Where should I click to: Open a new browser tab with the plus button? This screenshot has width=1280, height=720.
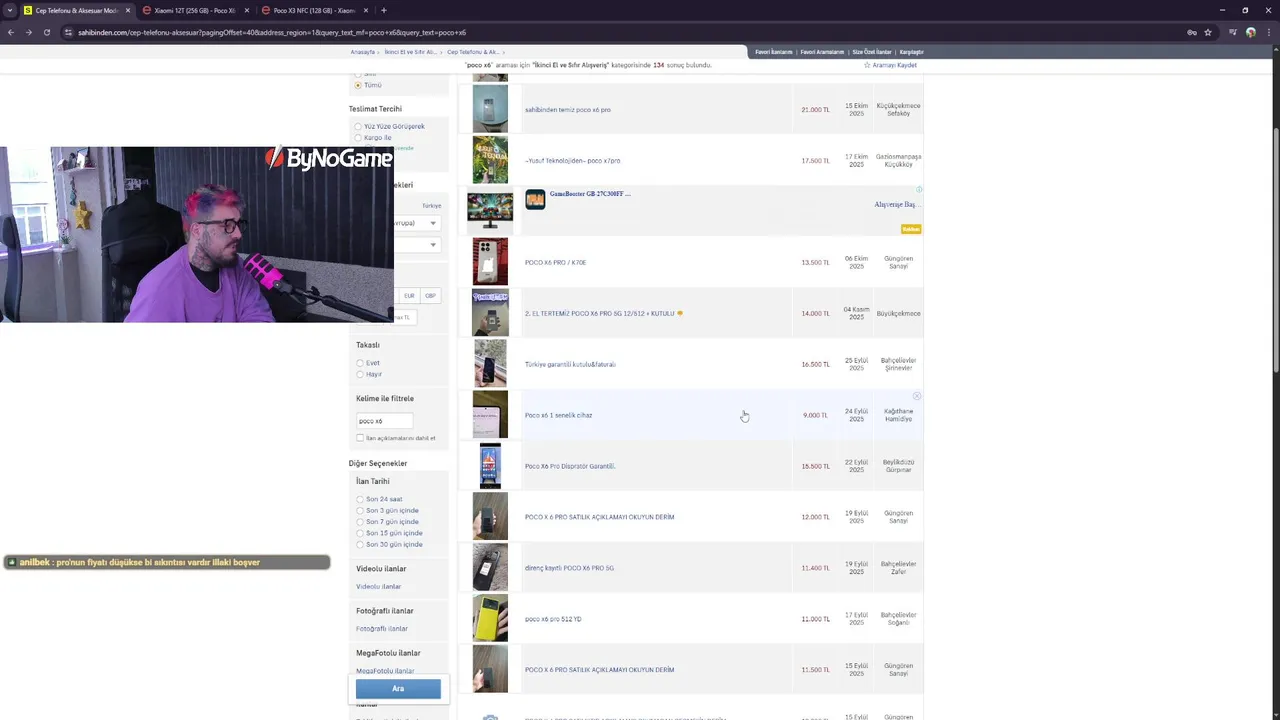383,10
